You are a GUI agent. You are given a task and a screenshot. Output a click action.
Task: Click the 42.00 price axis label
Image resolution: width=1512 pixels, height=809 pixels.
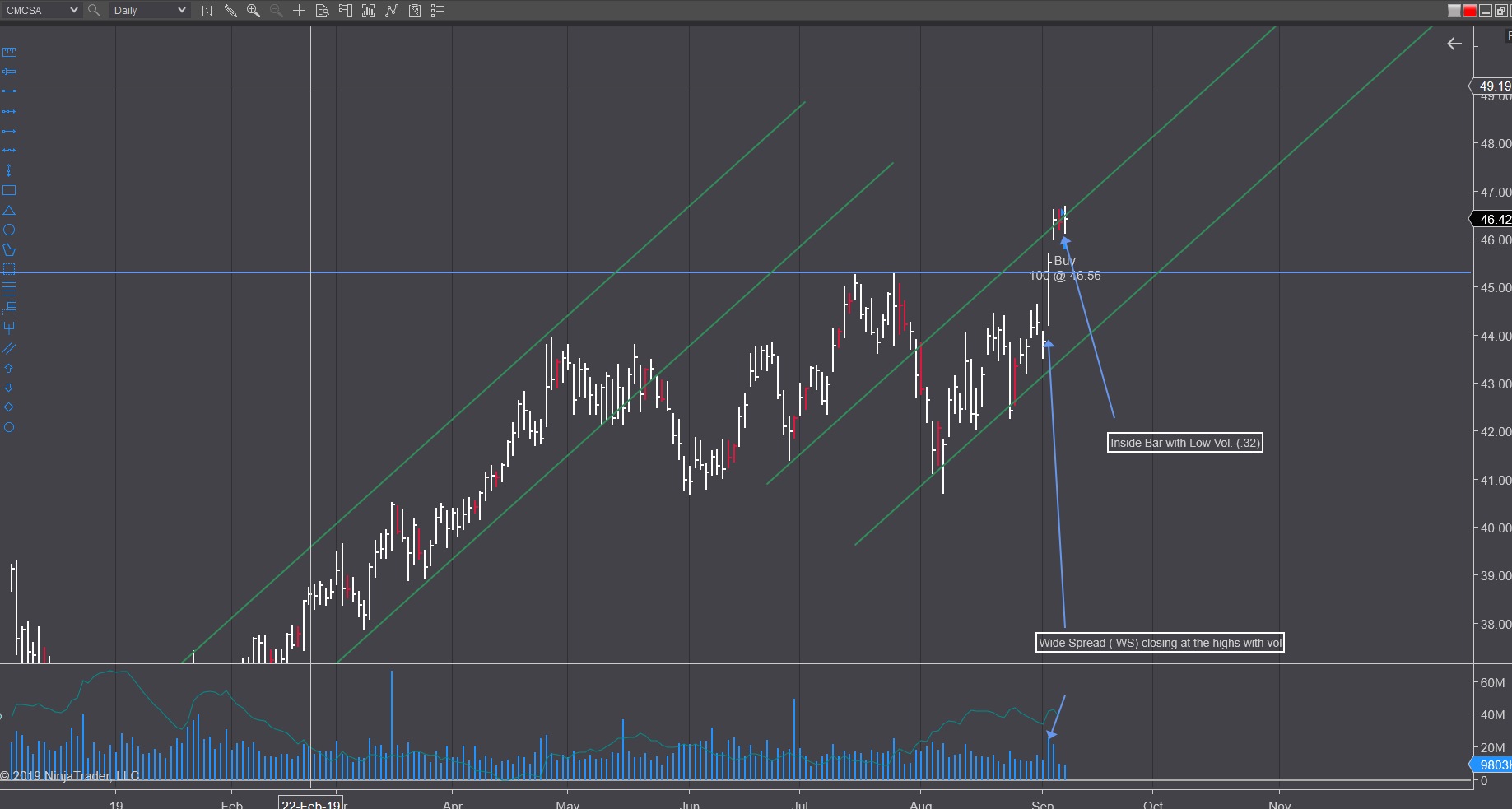pos(1496,432)
